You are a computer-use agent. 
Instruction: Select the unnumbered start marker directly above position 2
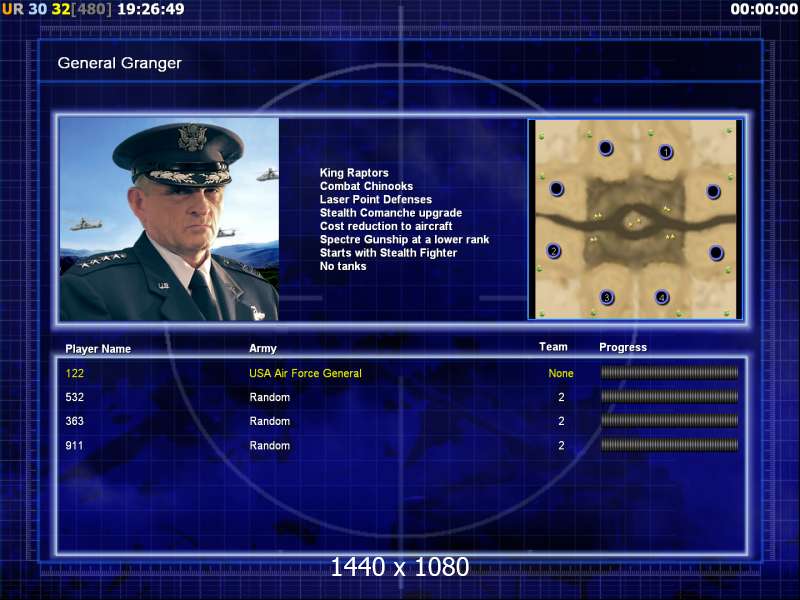click(x=557, y=189)
